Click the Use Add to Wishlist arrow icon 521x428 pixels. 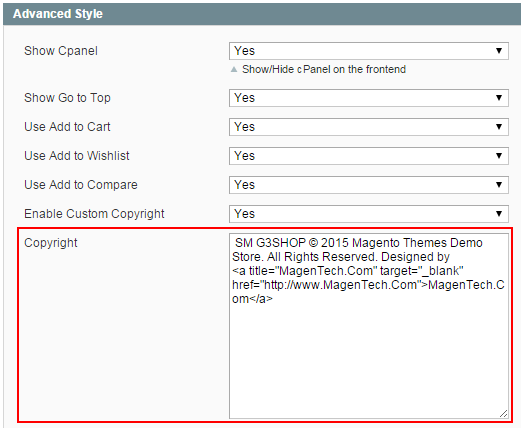pyautogui.click(x=499, y=156)
